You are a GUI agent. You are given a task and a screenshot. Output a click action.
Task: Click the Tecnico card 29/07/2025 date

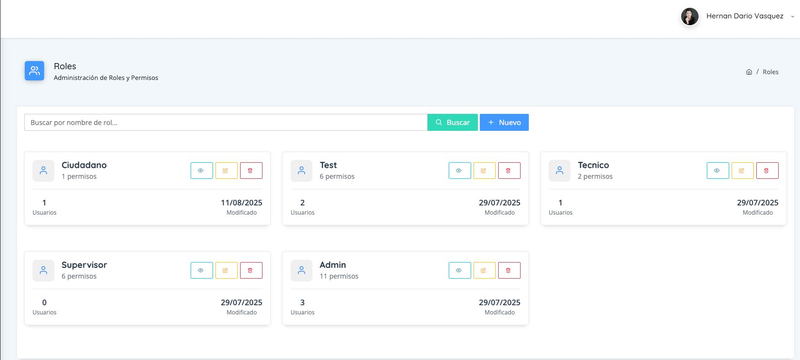[758, 203]
